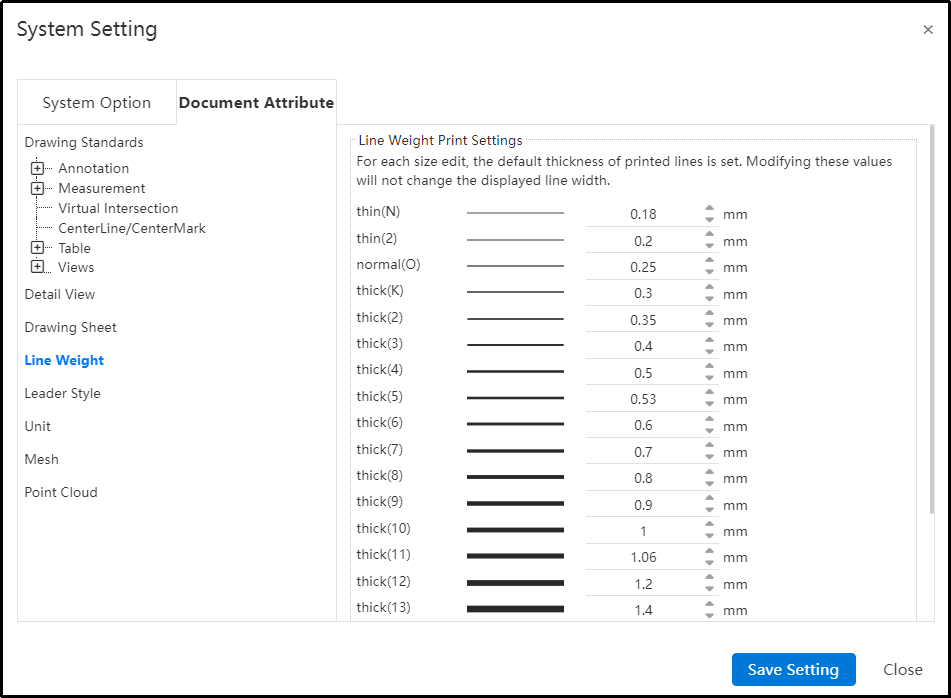Click the settings panel vertical scrollbar
The image size is (951, 698).
point(932,320)
